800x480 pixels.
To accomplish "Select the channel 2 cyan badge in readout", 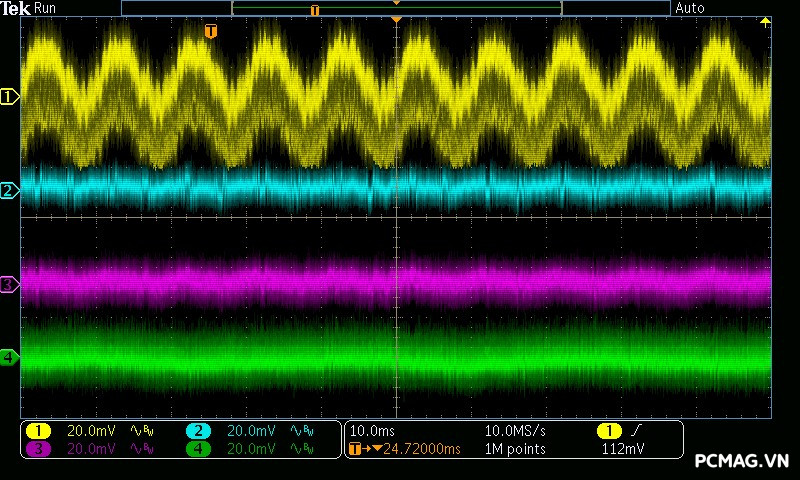I will [198, 431].
